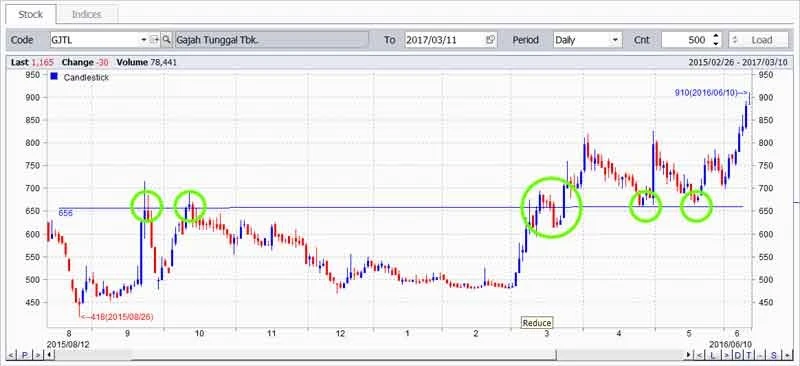Click the D button in bottom toolbar
800x366 pixels.
click(x=738, y=355)
